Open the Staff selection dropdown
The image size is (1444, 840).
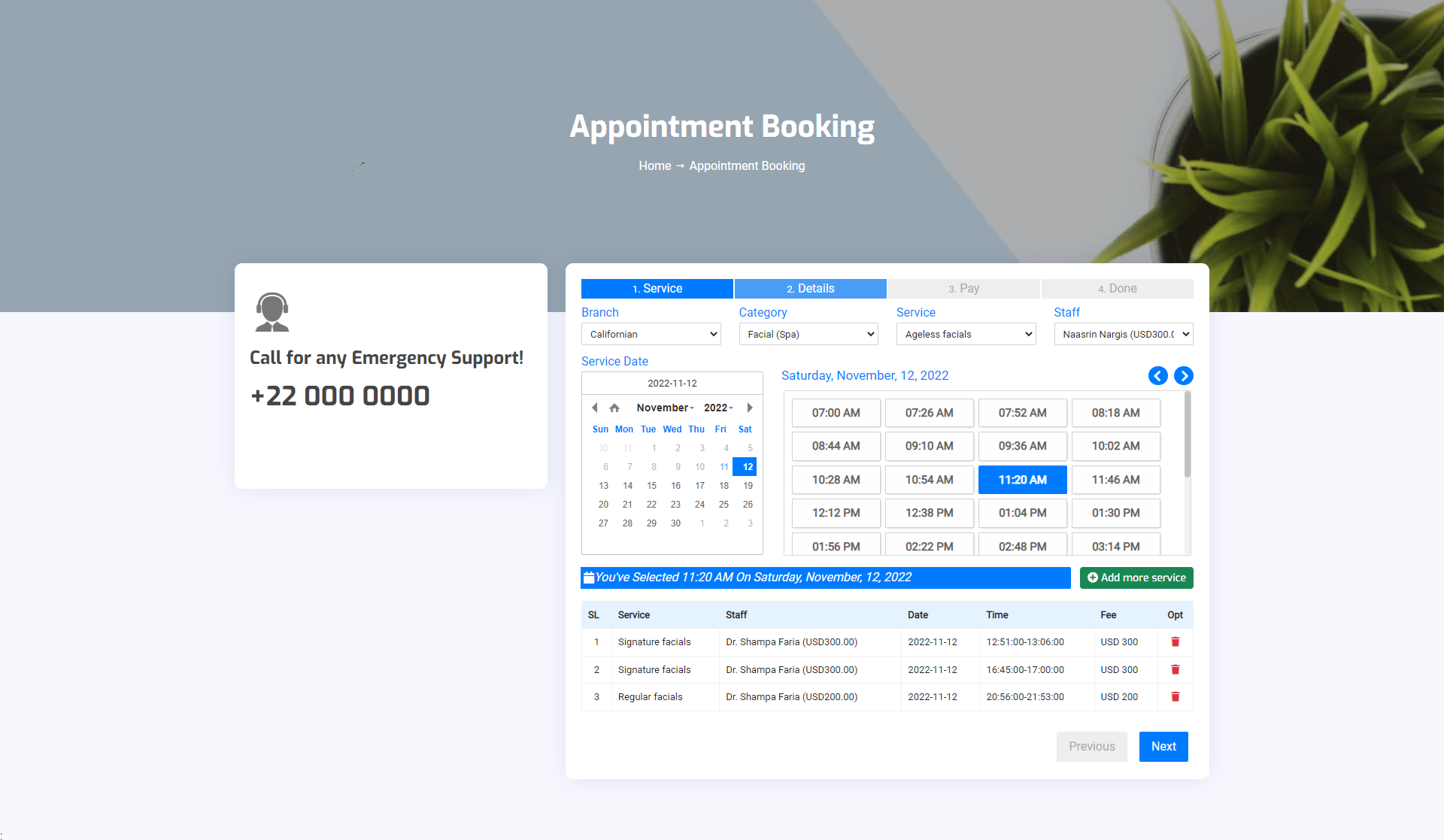1123,335
